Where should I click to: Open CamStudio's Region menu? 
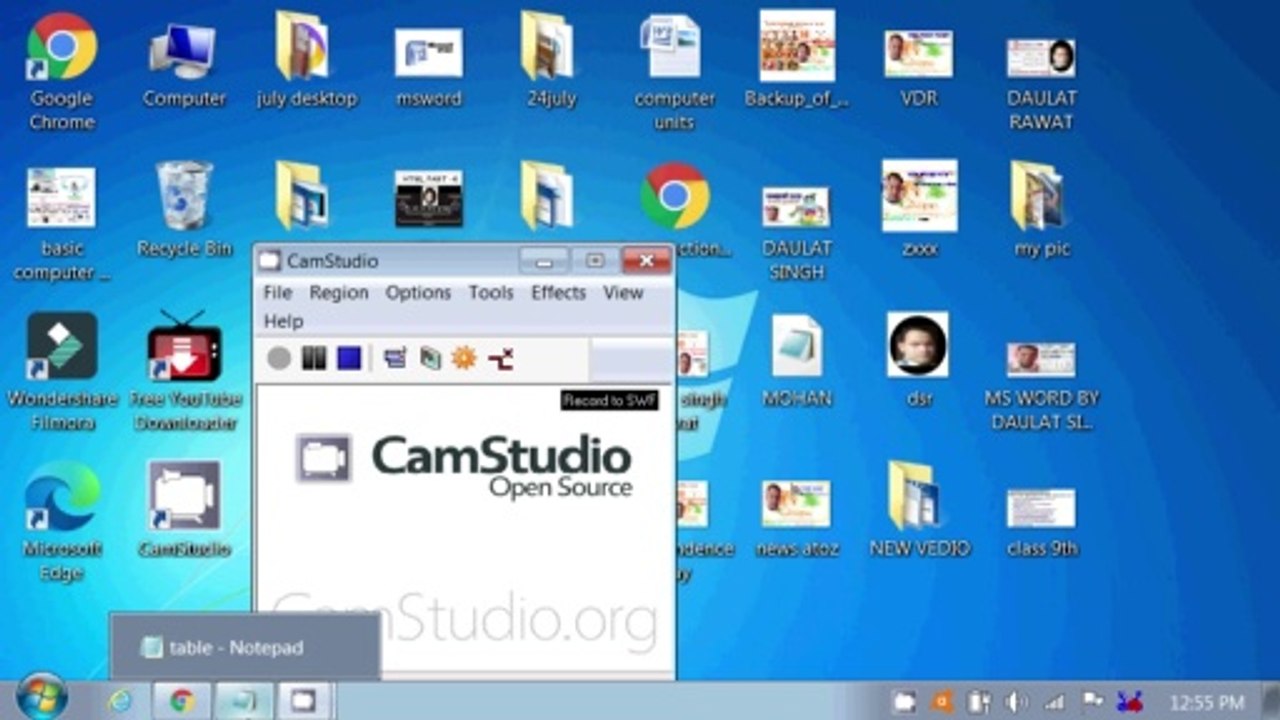[339, 292]
